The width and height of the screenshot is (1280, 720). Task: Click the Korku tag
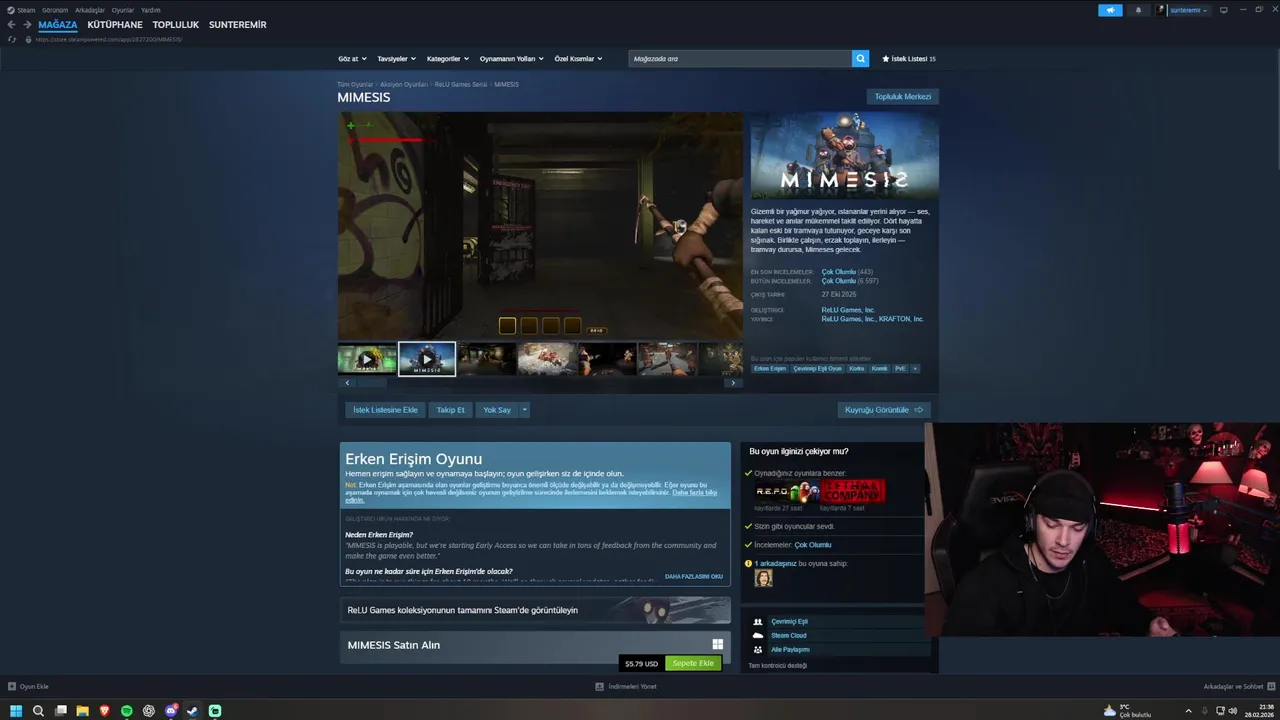[857, 369]
